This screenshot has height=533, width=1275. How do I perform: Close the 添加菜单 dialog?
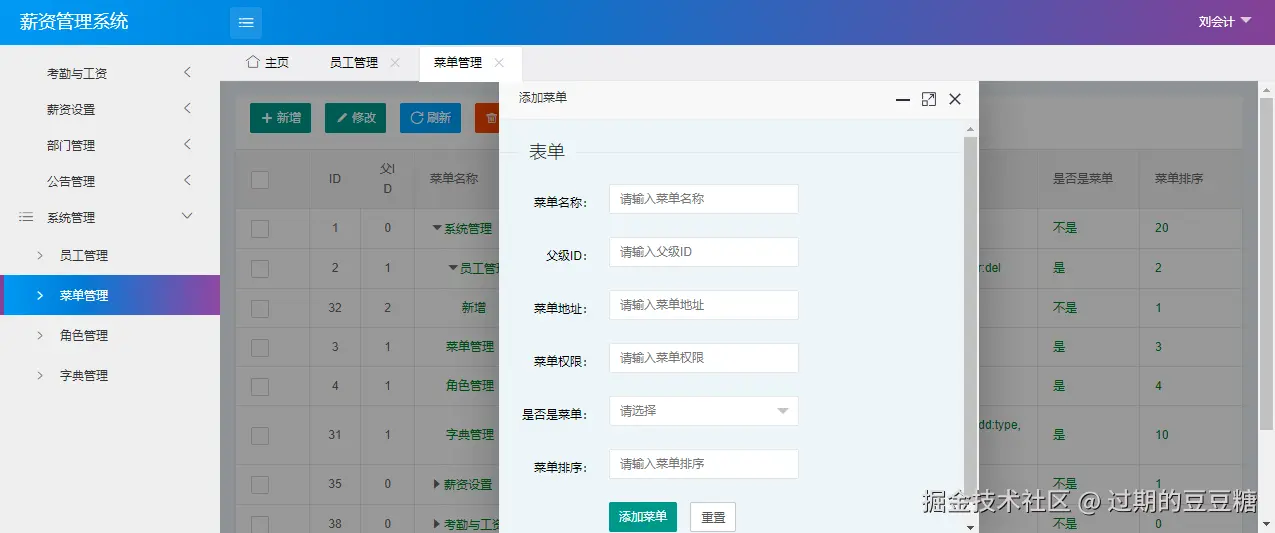(x=955, y=99)
